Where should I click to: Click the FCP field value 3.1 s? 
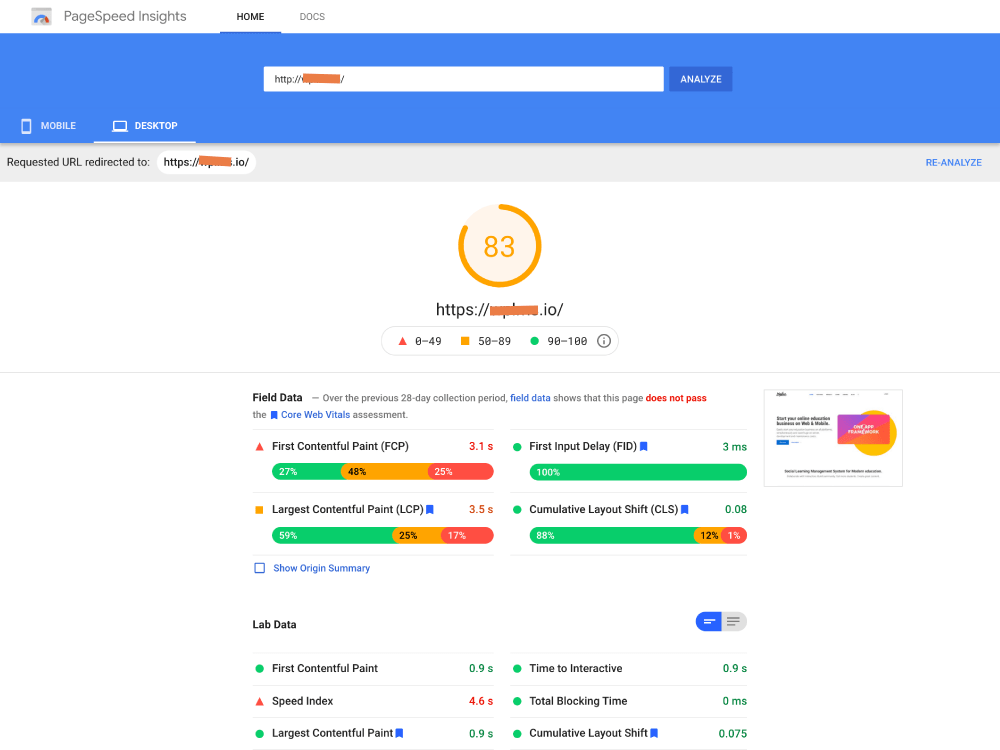(x=481, y=446)
